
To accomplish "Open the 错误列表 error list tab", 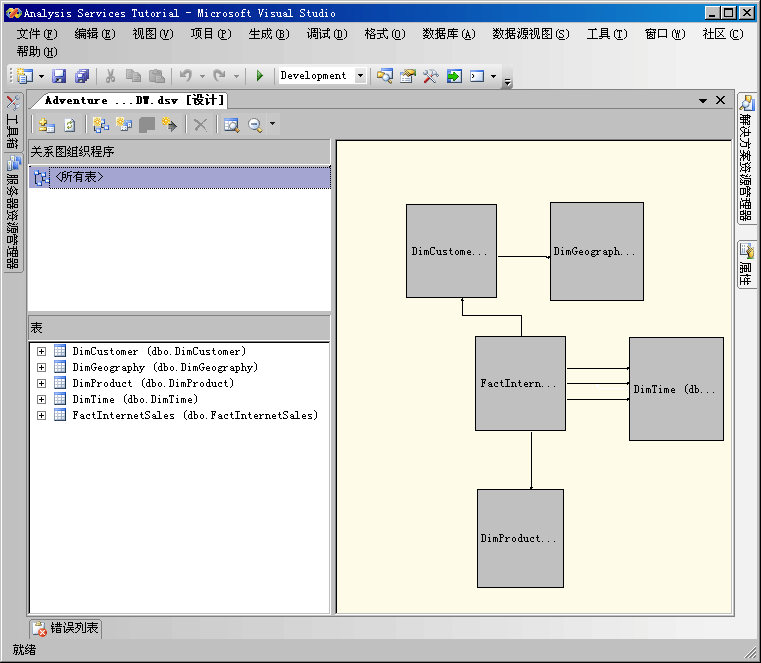I will pos(66,629).
